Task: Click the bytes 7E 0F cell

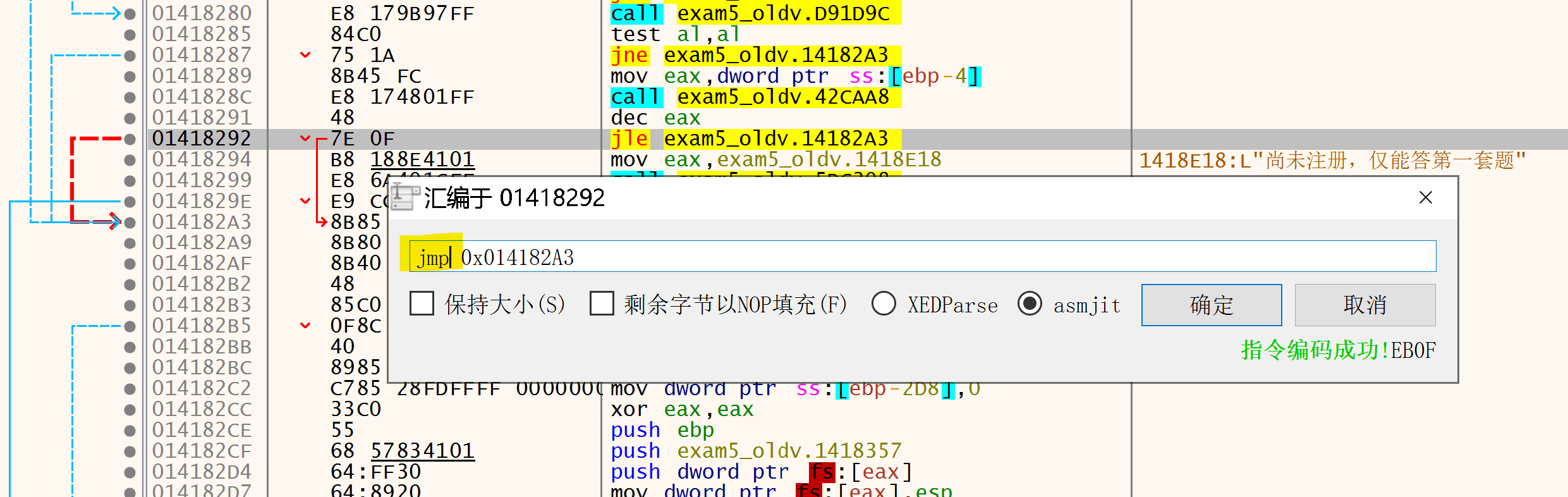Action: [x=363, y=138]
